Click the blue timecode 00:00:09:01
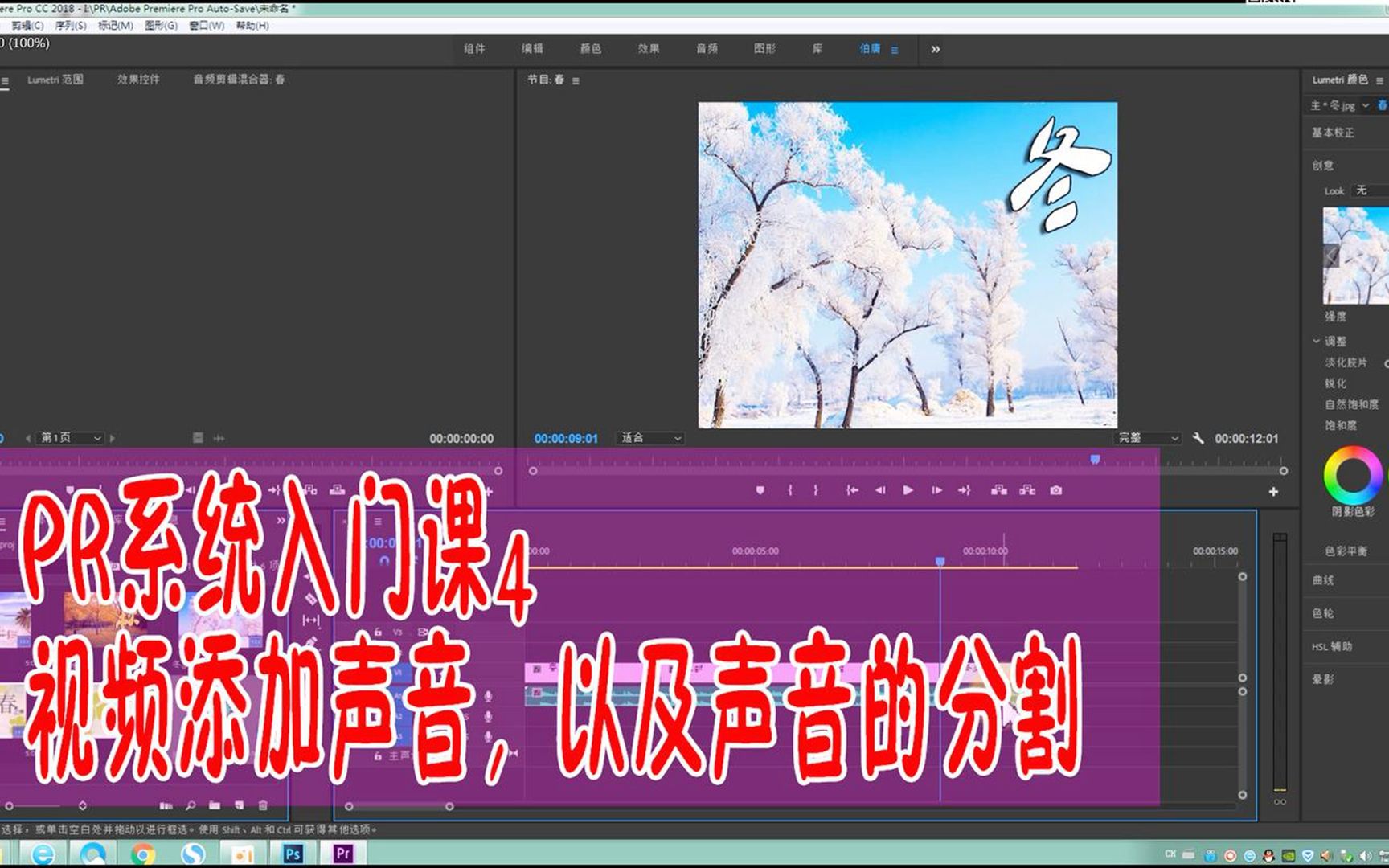This screenshot has height=868, width=1389. pos(566,439)
